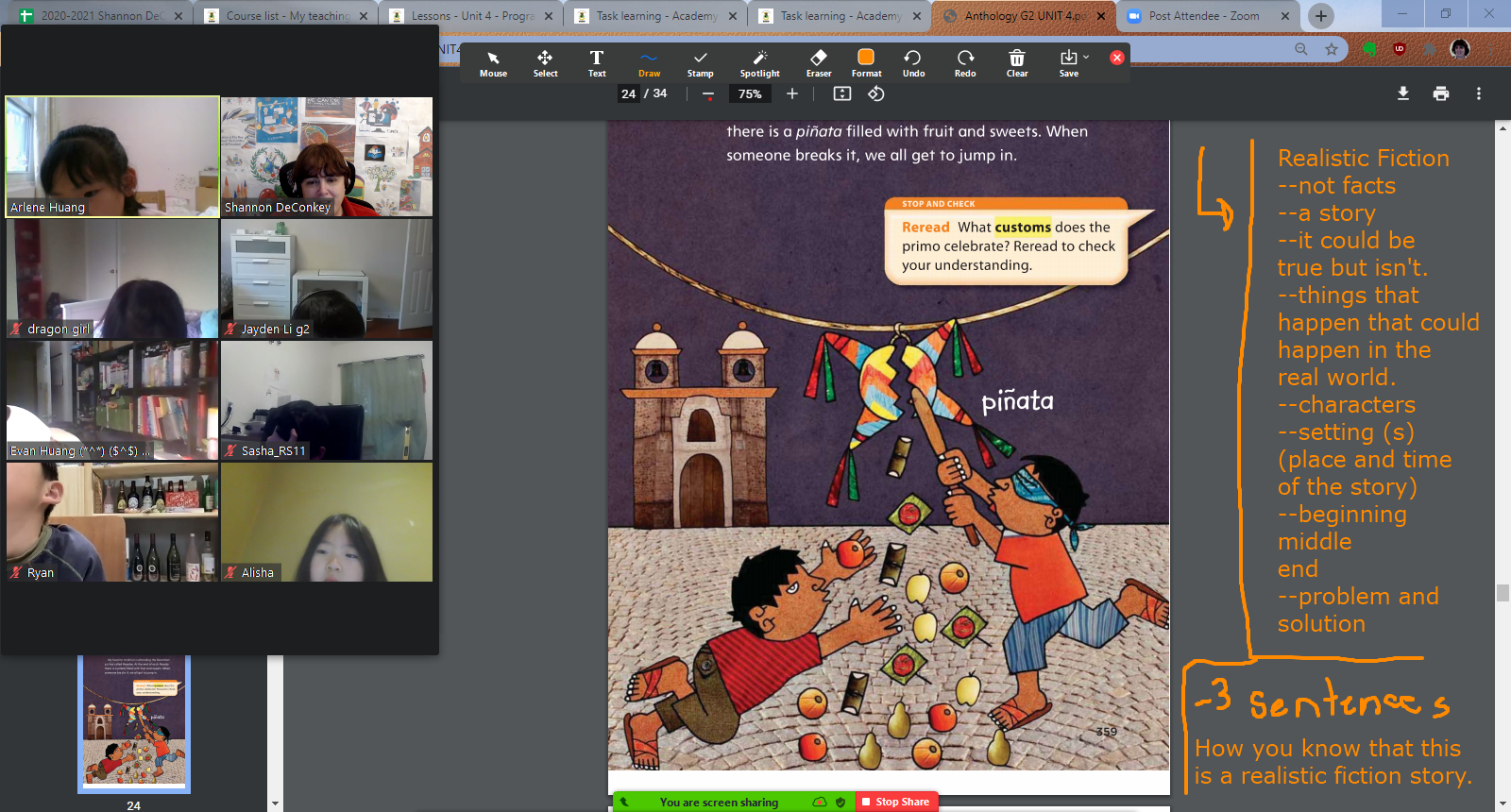Pick the Draw annotation tool
Screen dimensions: 1511x812
coord(649,63)
